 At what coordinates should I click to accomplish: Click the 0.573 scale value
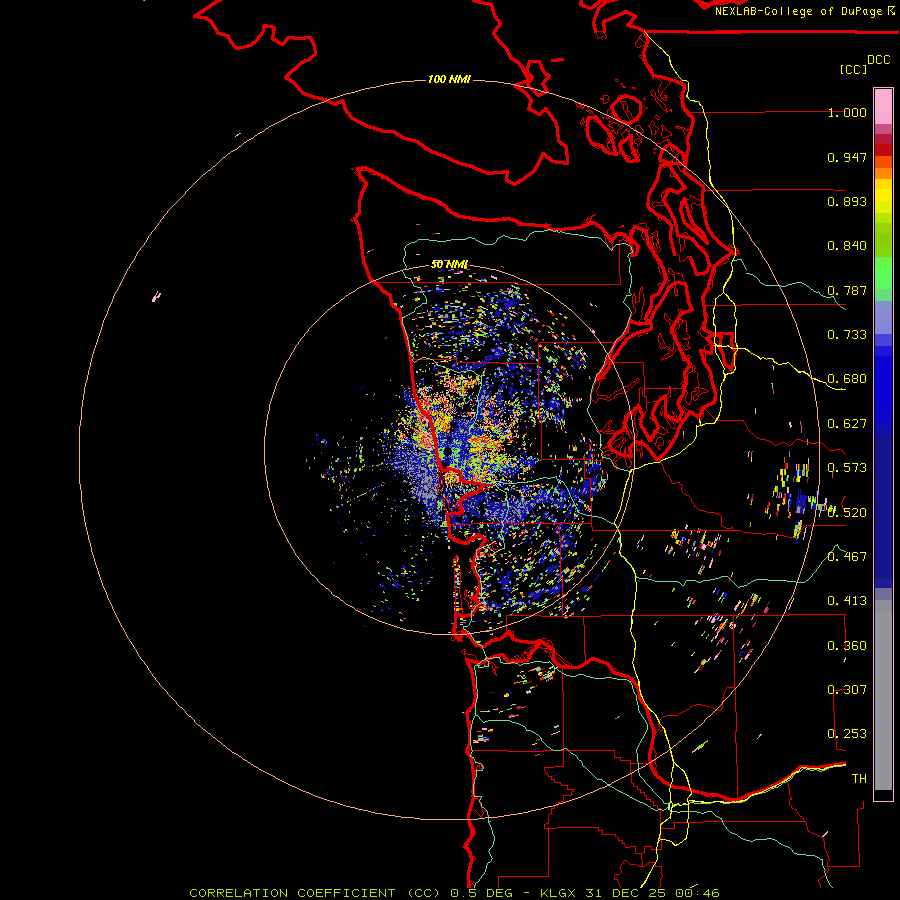point(847,468)
